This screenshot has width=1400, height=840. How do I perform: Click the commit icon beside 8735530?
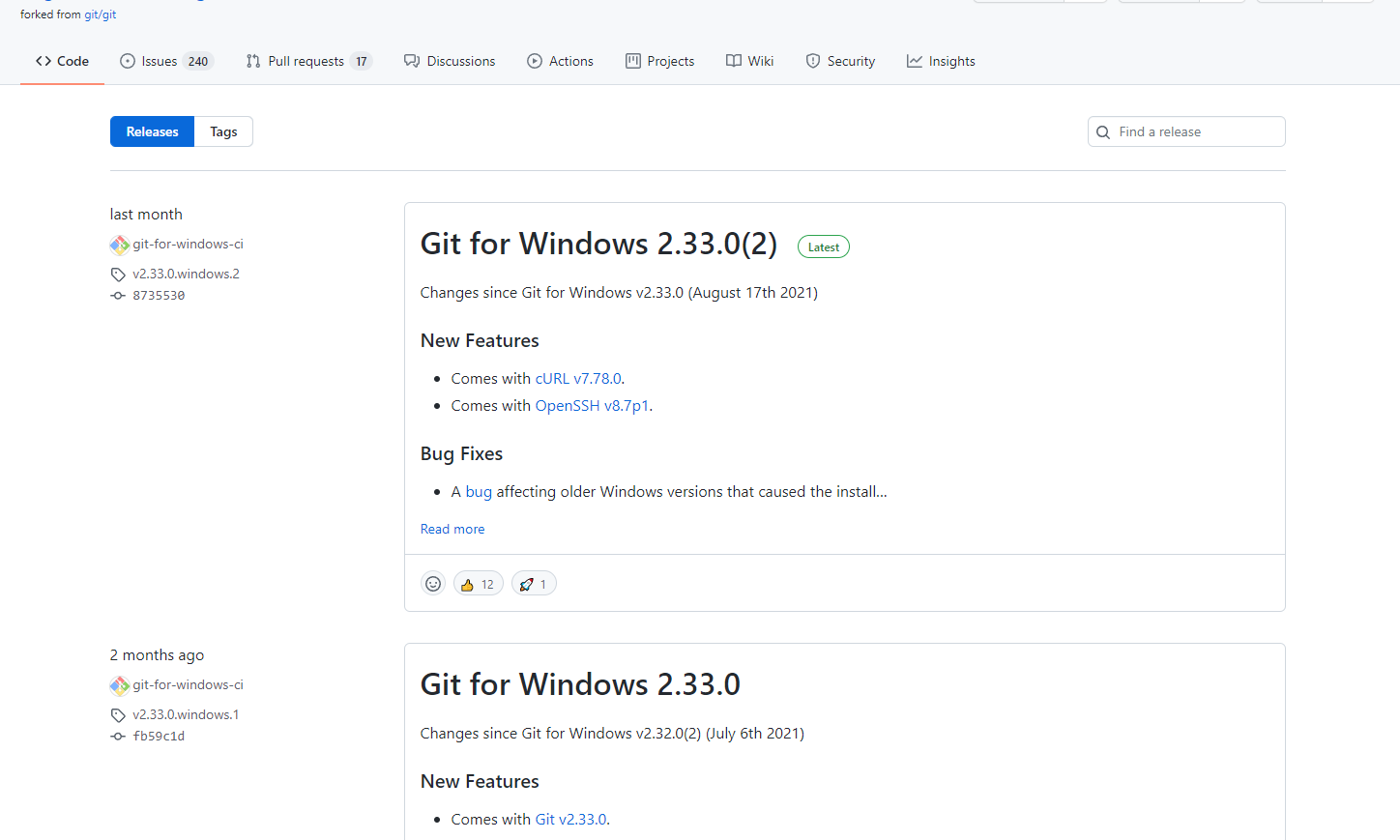point(118,296)
